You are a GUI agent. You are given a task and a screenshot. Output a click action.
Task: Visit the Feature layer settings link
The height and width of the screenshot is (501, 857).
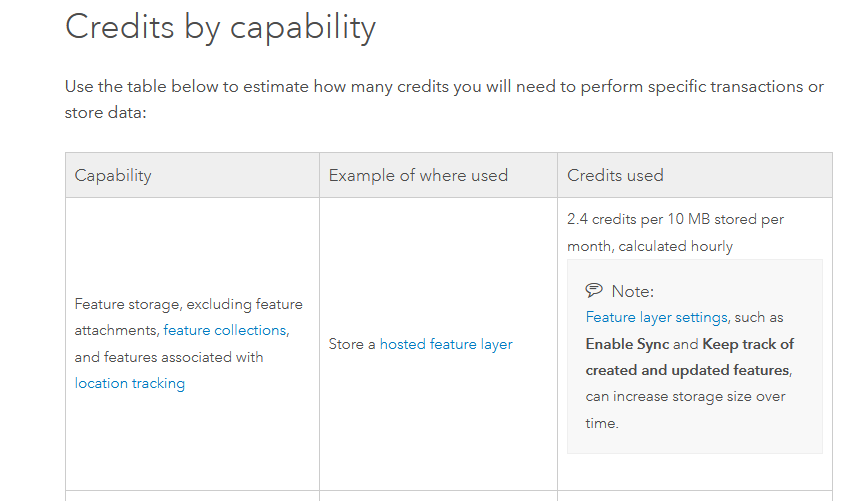(656, 317)
